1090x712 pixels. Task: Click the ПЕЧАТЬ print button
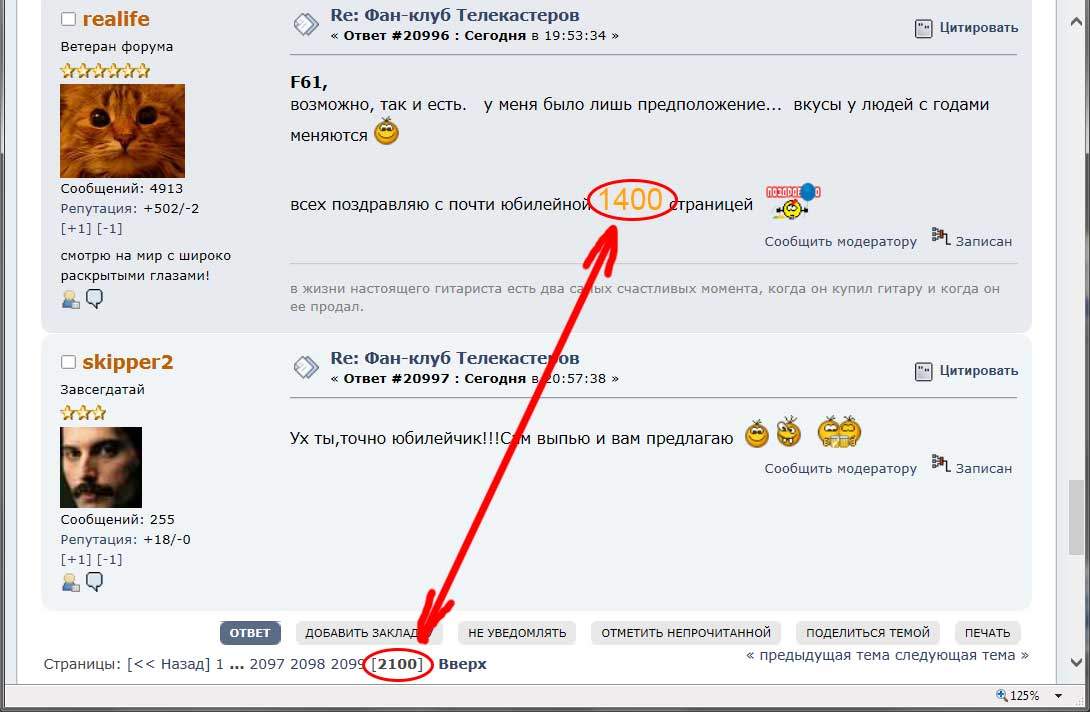(987, 633)
